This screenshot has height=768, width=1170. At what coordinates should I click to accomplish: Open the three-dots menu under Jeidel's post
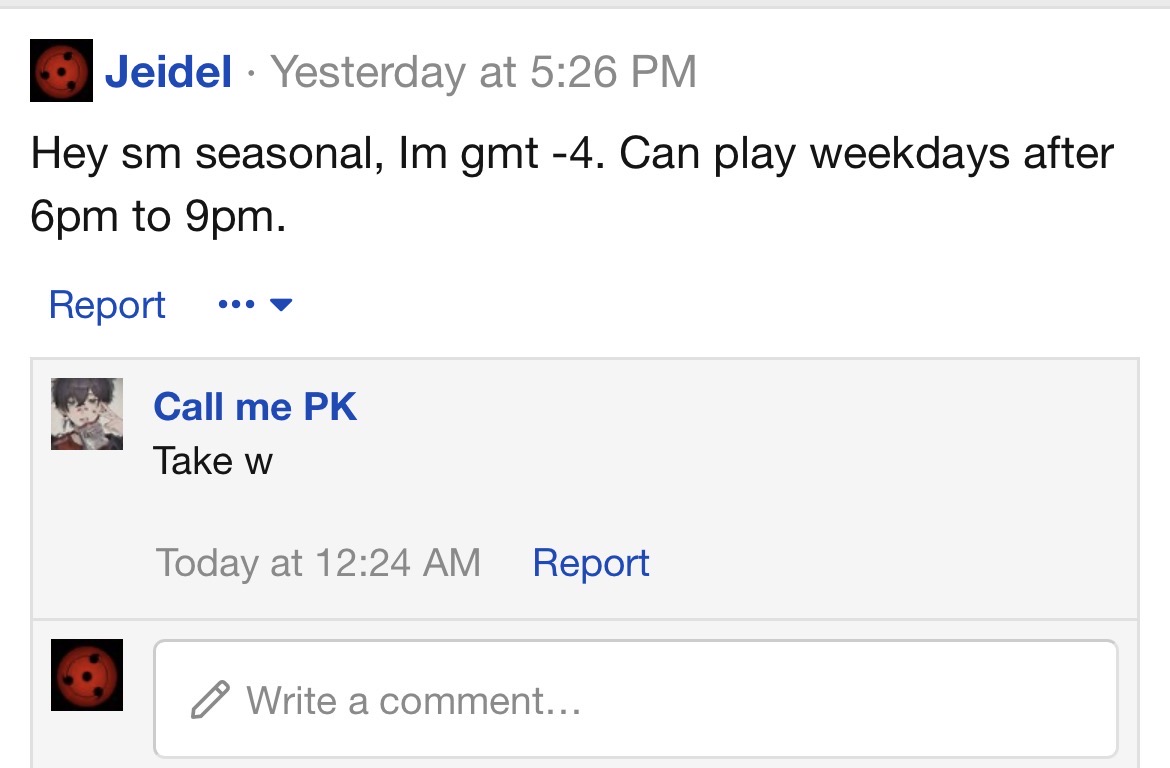pos(235,304)
